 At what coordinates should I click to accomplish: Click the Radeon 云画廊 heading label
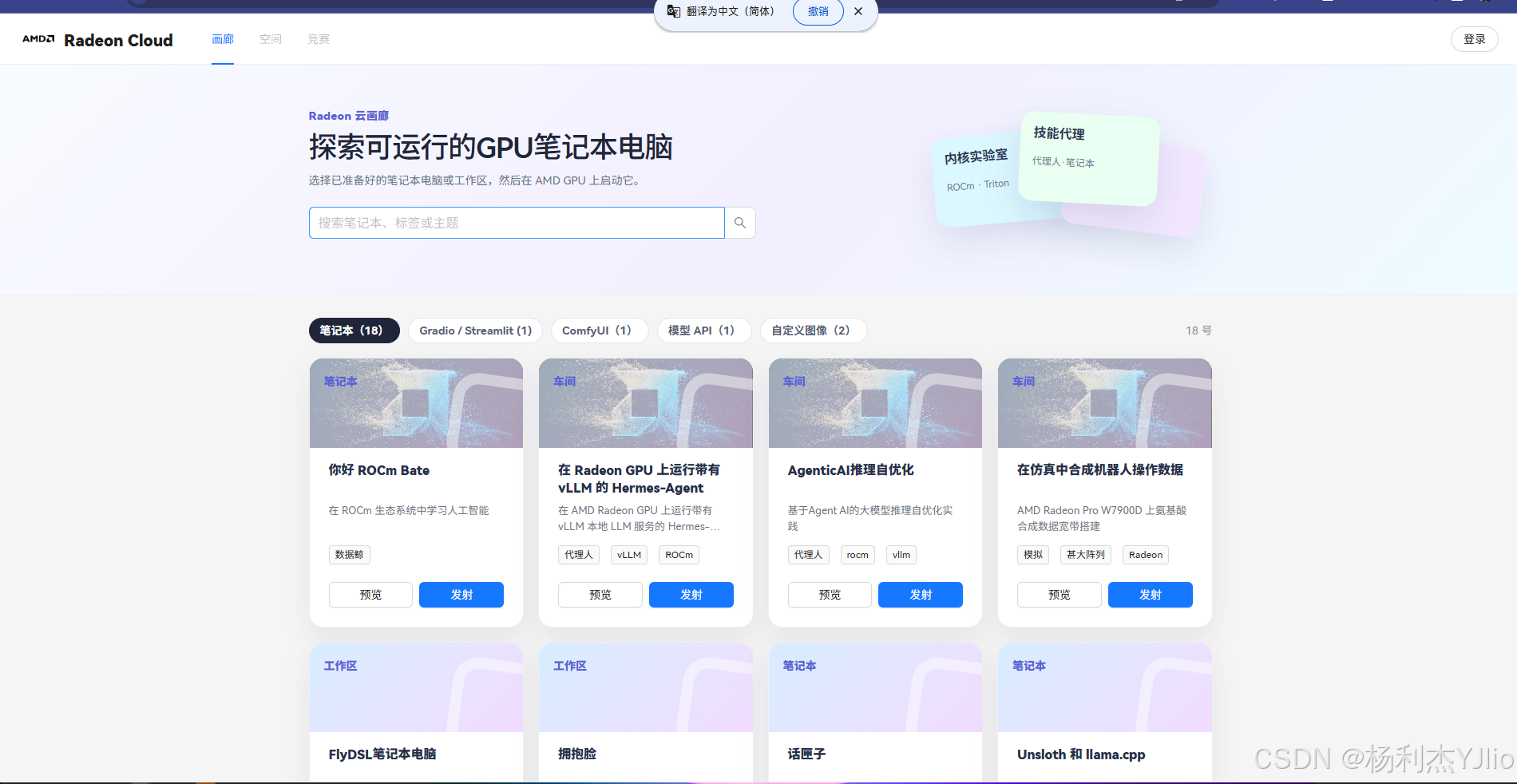click(x=349, y=116)
